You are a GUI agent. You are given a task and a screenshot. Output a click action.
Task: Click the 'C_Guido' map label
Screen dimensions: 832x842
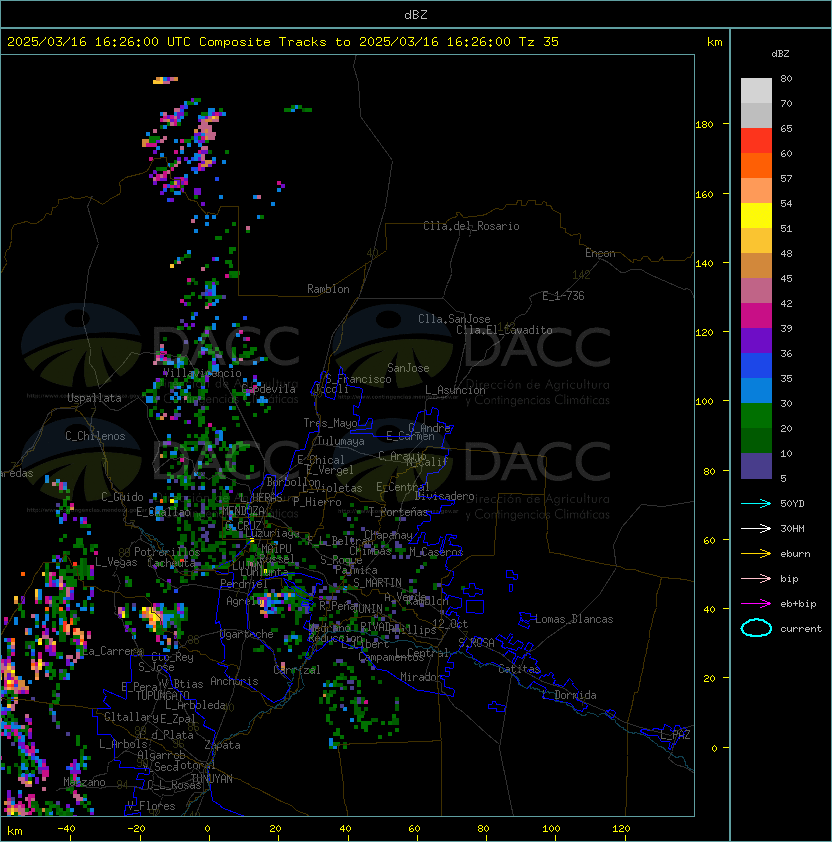(122, 497)
